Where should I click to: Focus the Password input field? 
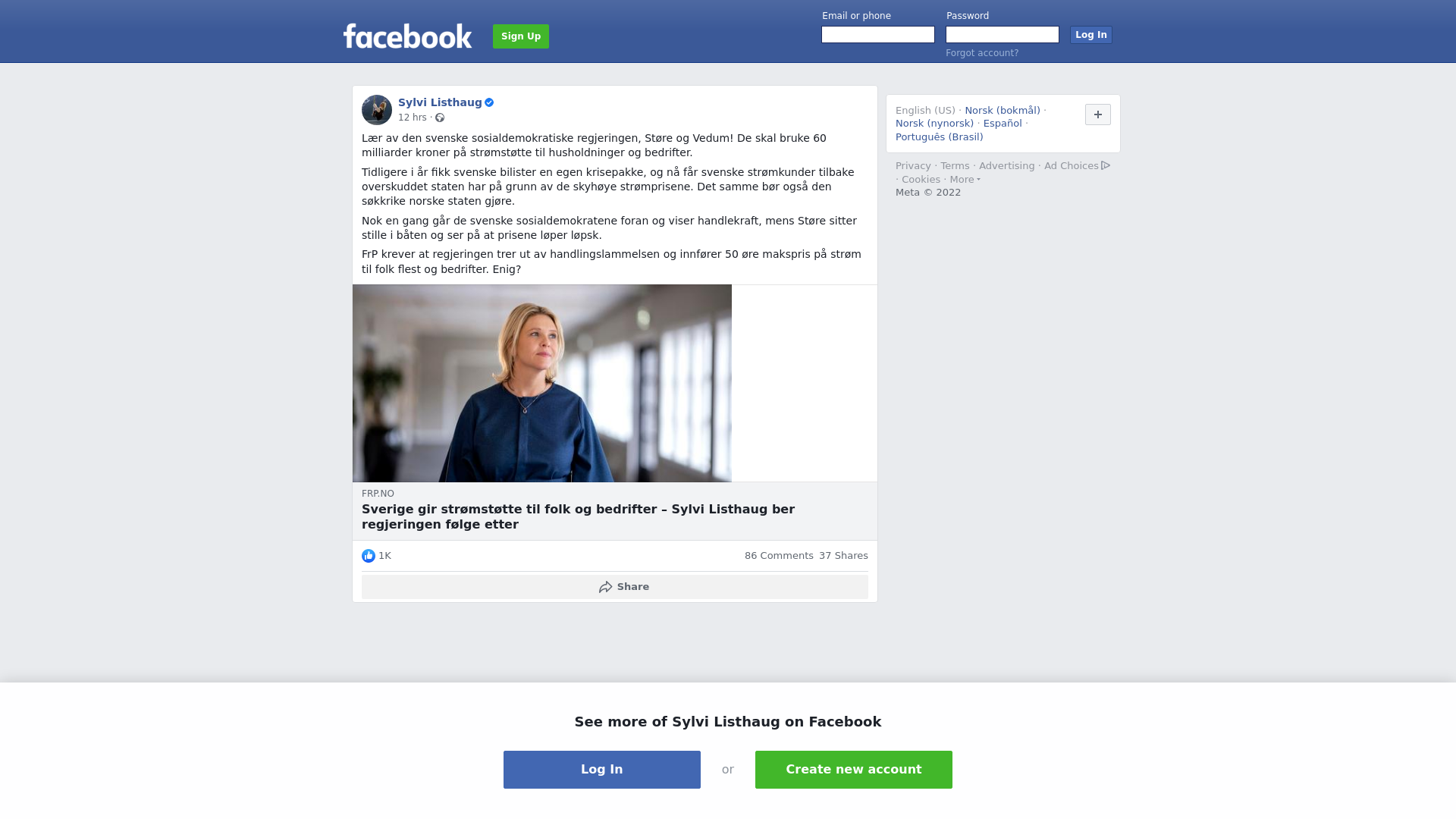click(x=1003, y=35)
